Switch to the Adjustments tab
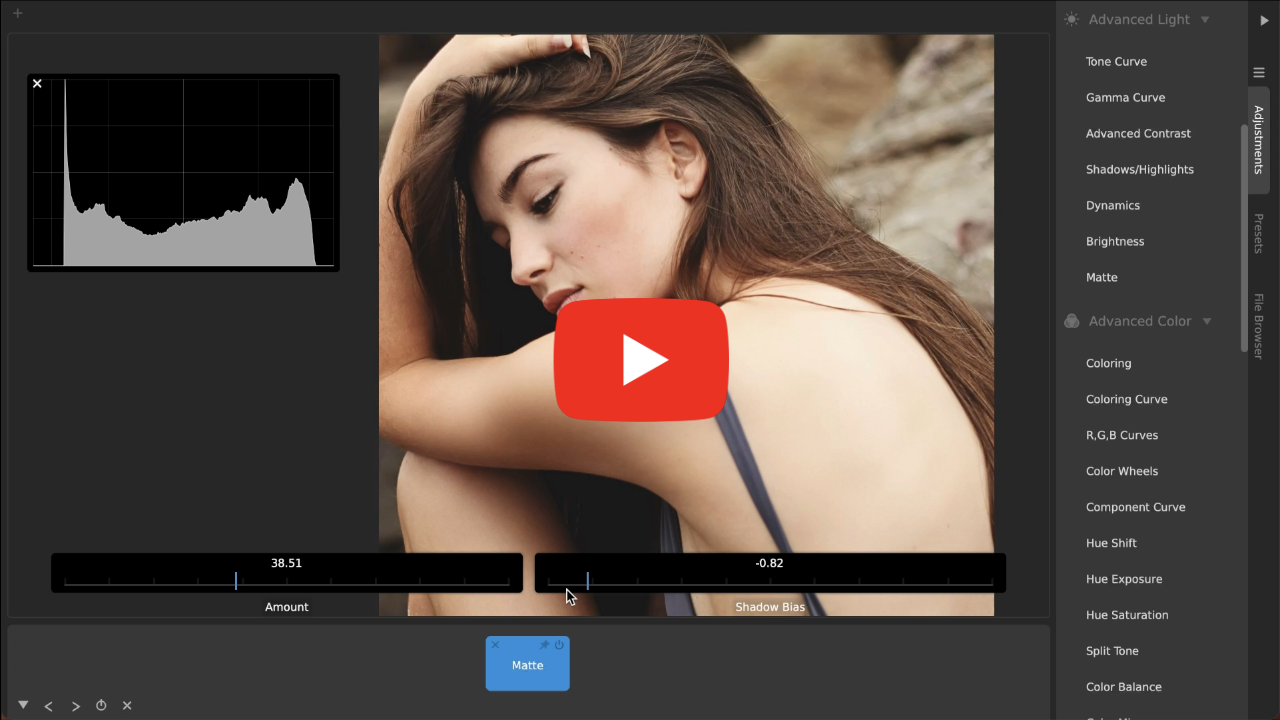 (1259, 140)
